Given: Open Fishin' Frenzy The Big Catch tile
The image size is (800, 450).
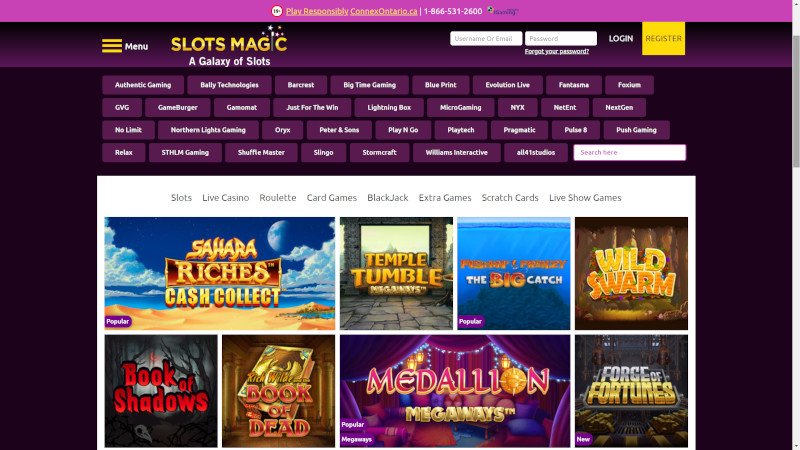Looking at the screenshot, I should click(x=514, y=273).
